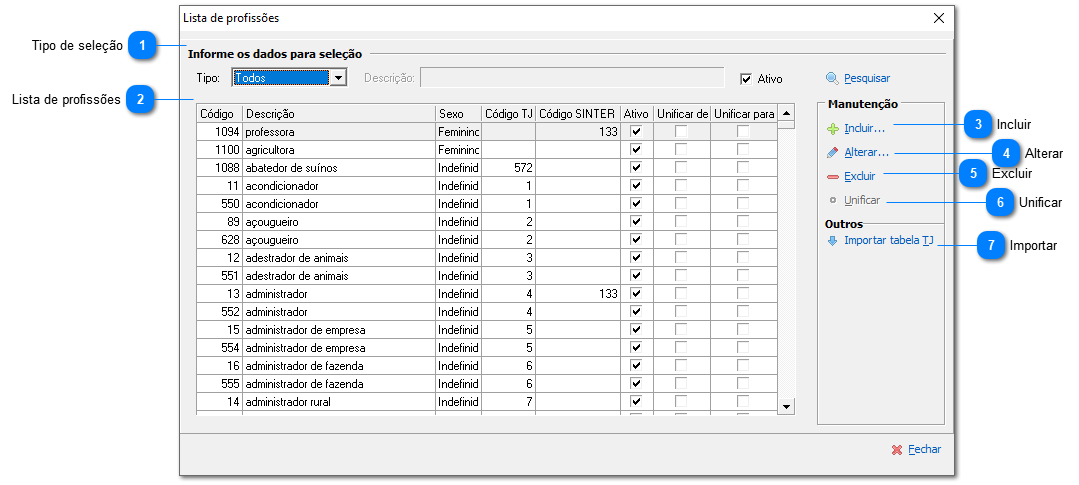Open the Tipo dropdown list
This screenshot has width=1079, height=485.
(338, 78)
